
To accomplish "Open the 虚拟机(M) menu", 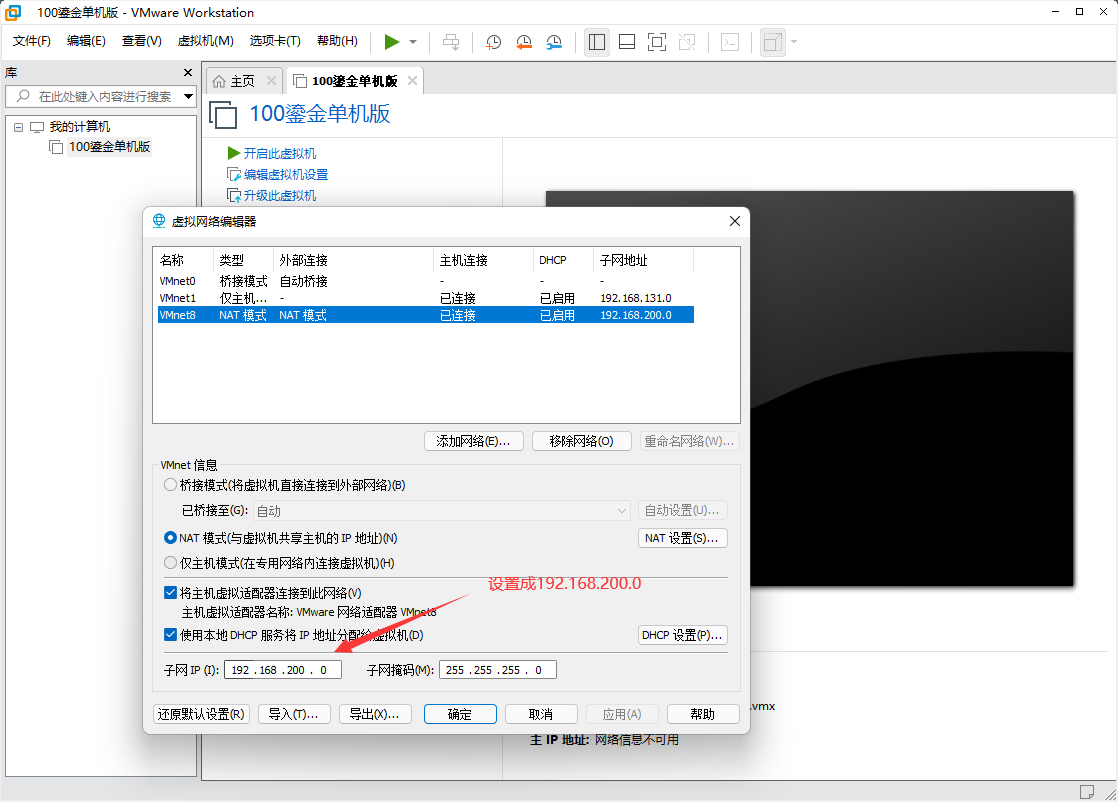I will 205,41.
